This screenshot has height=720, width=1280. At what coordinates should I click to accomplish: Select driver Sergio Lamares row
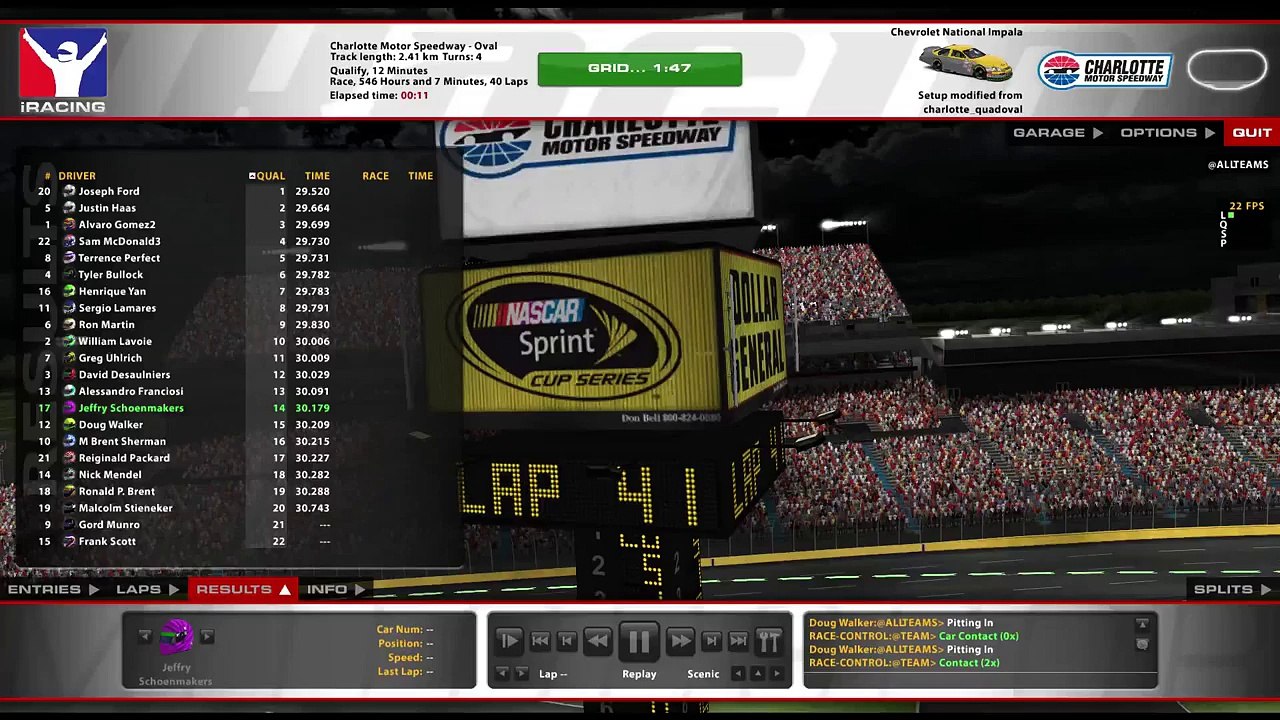185,308
